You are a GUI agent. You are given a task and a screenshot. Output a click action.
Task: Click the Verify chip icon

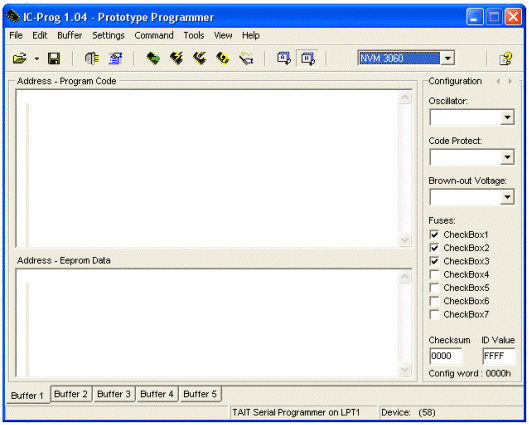tap(246, 58)
